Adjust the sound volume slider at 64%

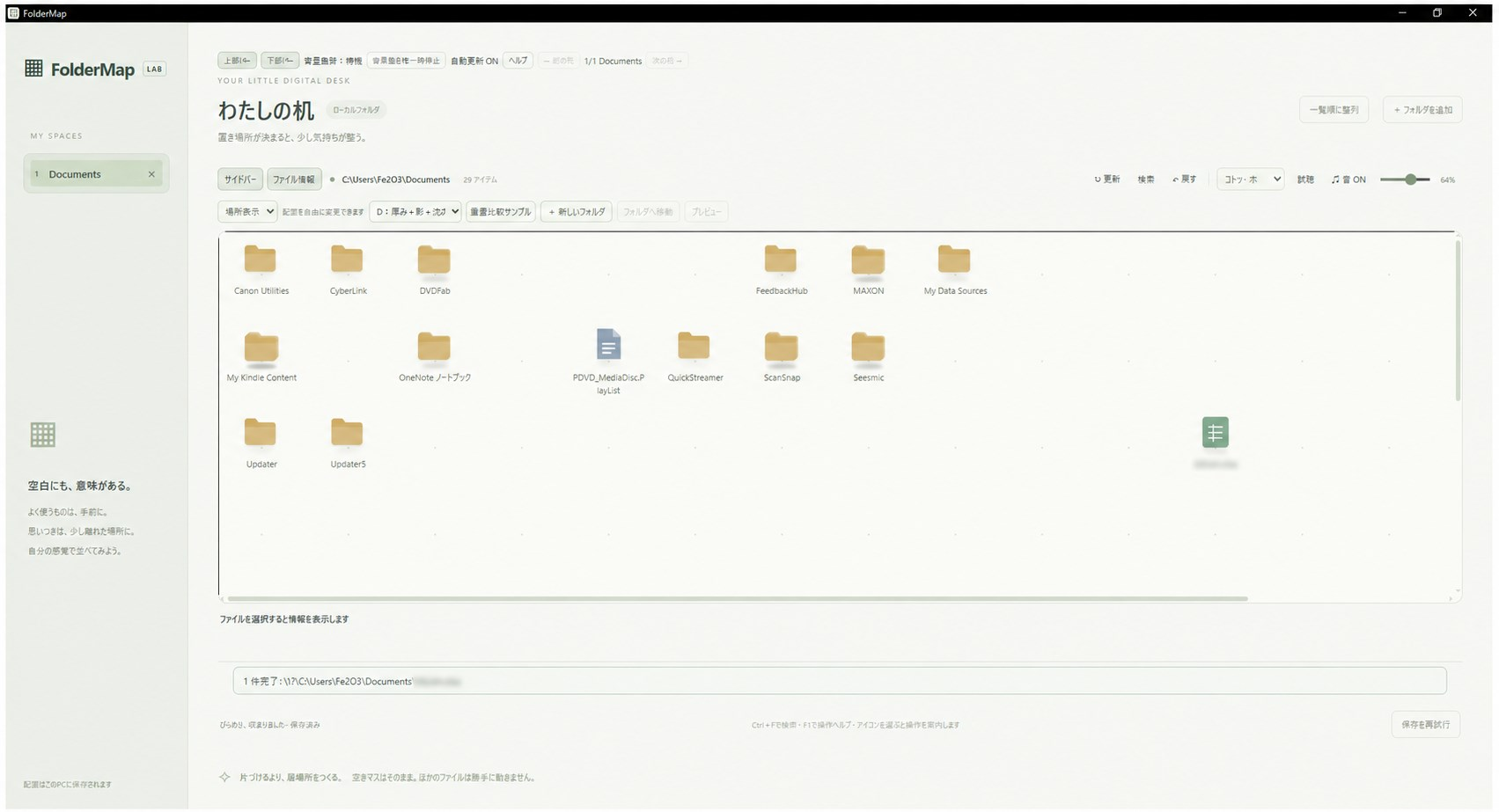coord(1405,179)
